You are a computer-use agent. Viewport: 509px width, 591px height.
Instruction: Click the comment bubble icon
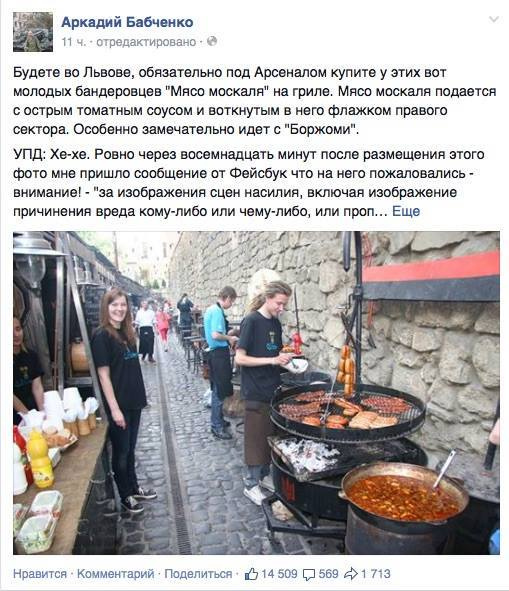click(x=309, y=574)
